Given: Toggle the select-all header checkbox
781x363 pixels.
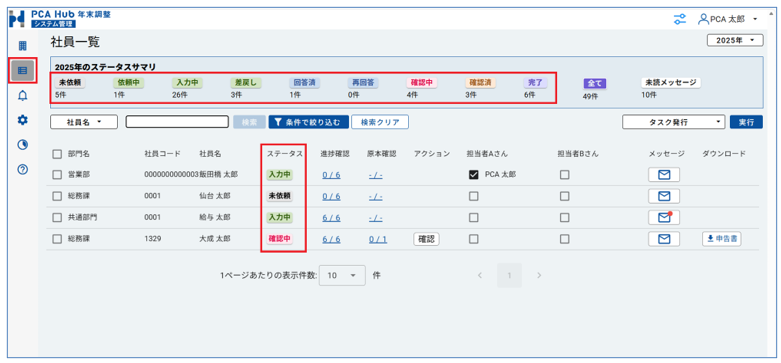Looking at the screenshot, I should tap(57, 154).
